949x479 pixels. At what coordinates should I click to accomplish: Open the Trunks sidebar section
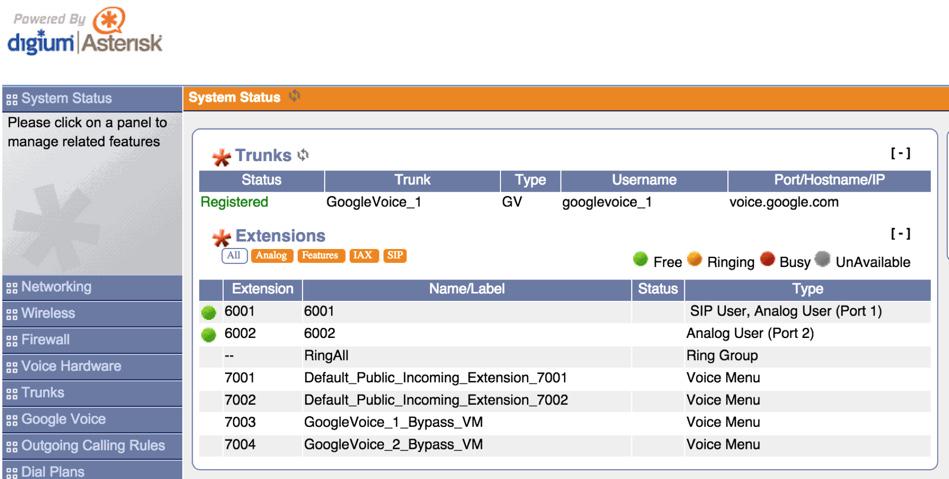pos(92,394)
